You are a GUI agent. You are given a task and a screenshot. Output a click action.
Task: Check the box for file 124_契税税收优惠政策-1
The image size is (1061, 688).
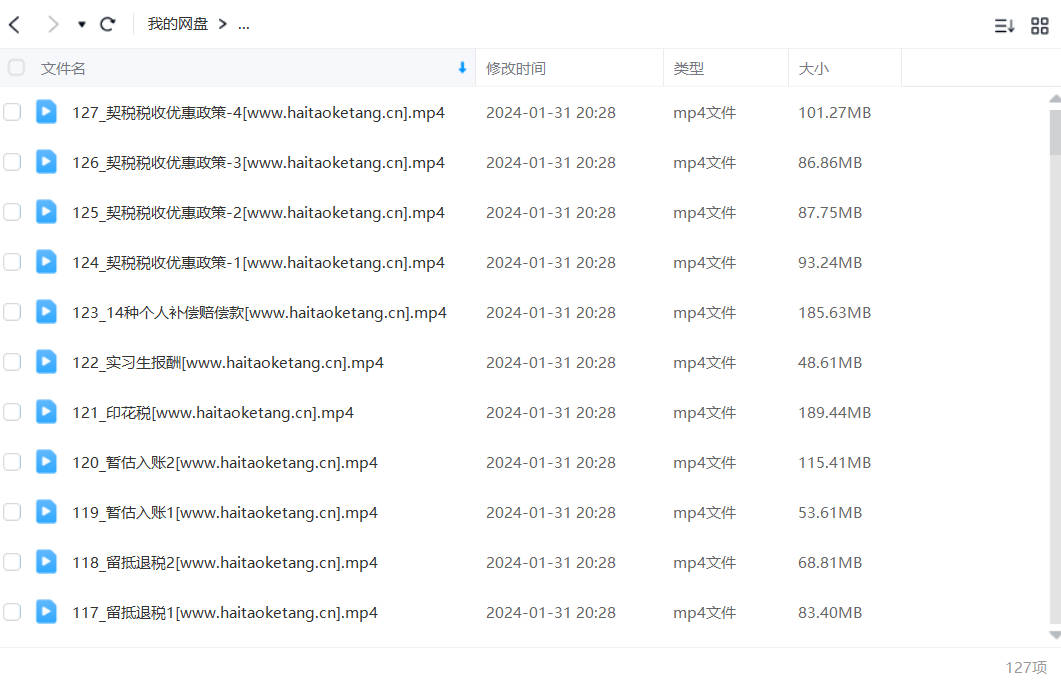pyautogui.click(x=12, y=262)
